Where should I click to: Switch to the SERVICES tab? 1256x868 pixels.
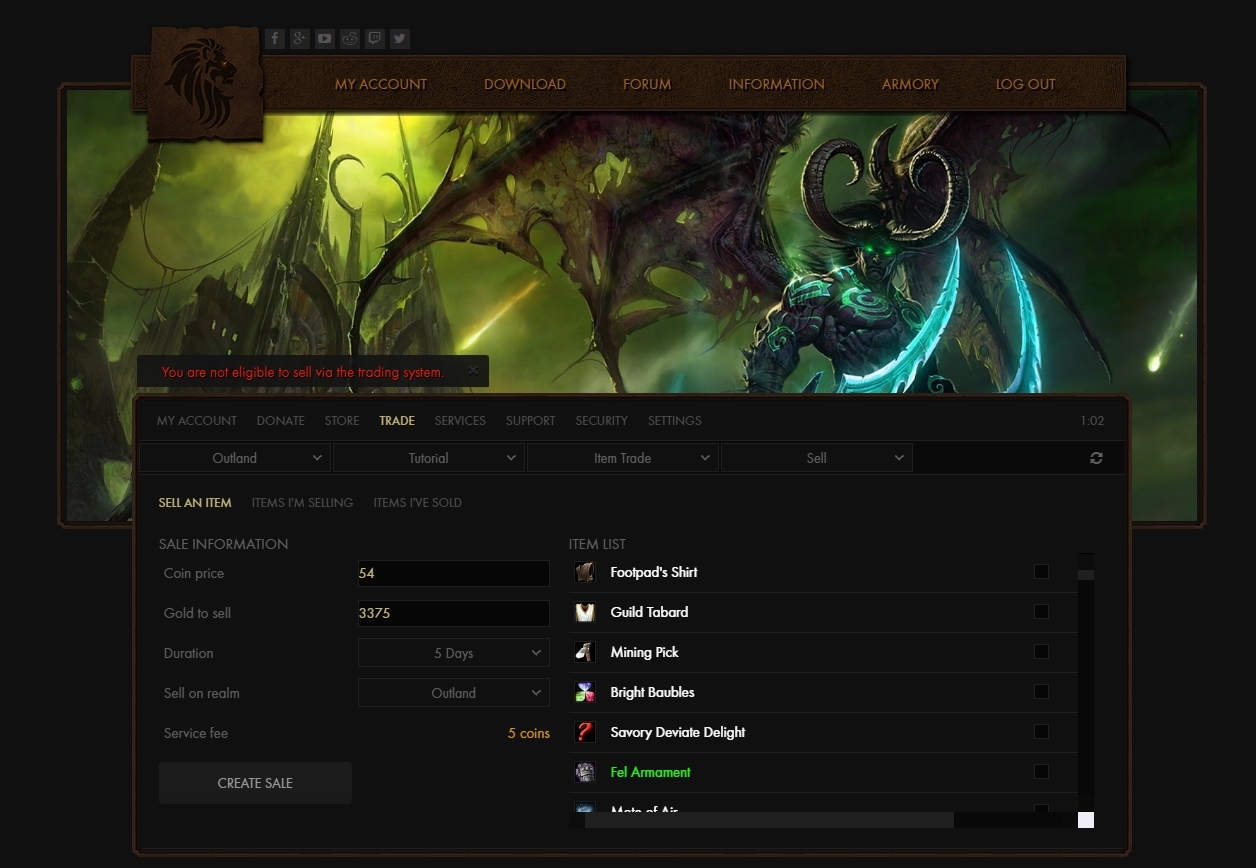(x=460, y=421)
